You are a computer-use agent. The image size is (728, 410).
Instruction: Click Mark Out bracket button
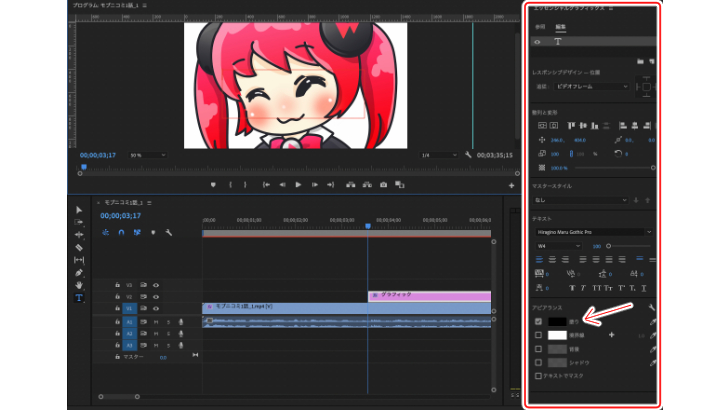coord(245,185)
